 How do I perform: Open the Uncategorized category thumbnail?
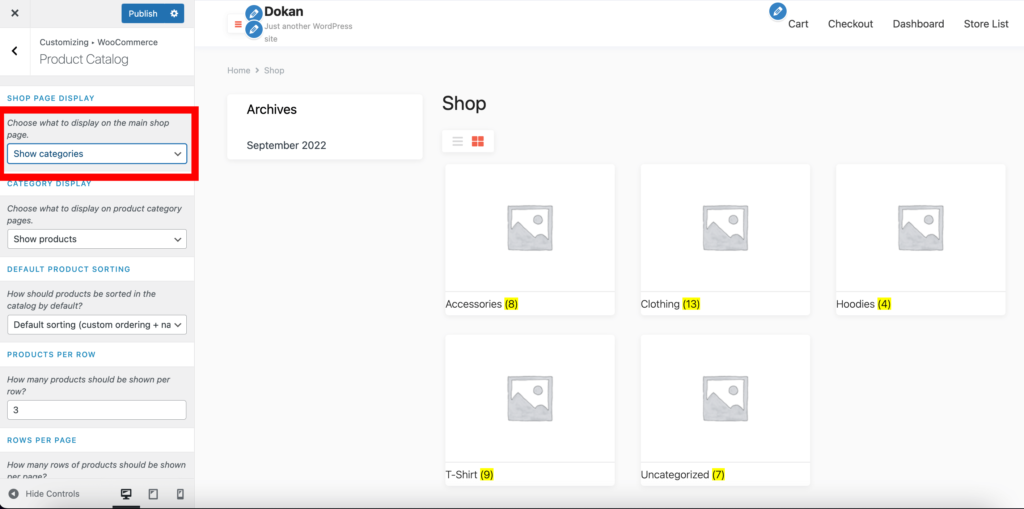coord(725,399)
